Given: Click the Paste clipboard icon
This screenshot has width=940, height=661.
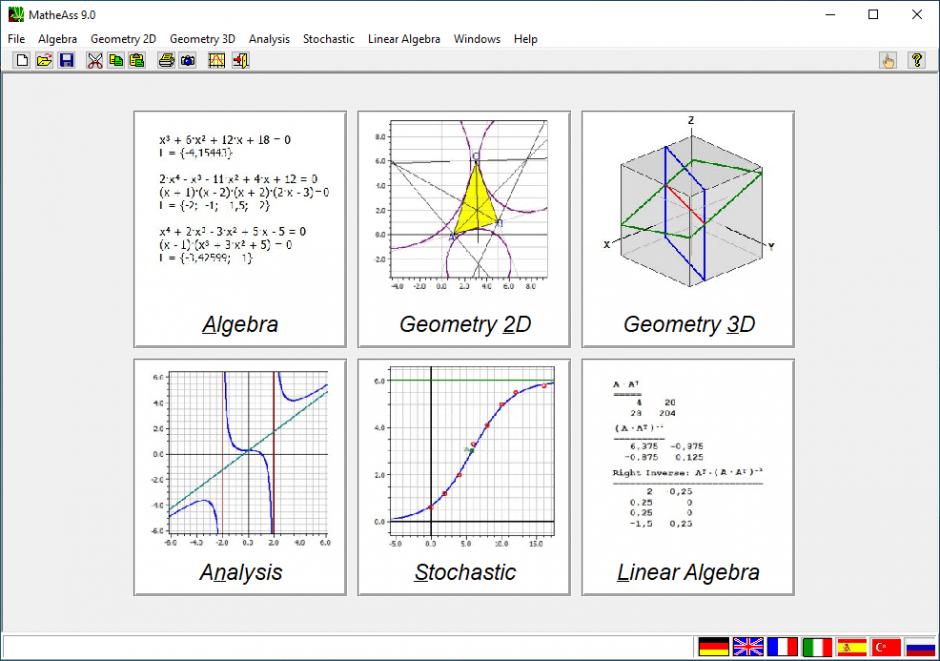Looking at the screenshot, I should (137, 60).
